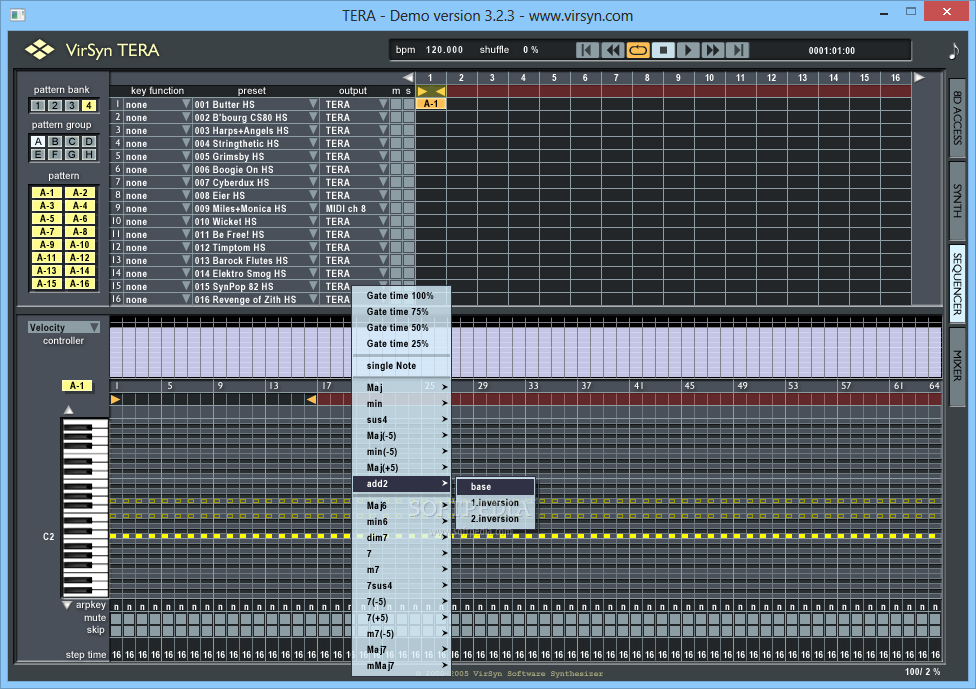Click the rewind transport button
Viewport: 976px width, 689px height.
tap(612, 50)
